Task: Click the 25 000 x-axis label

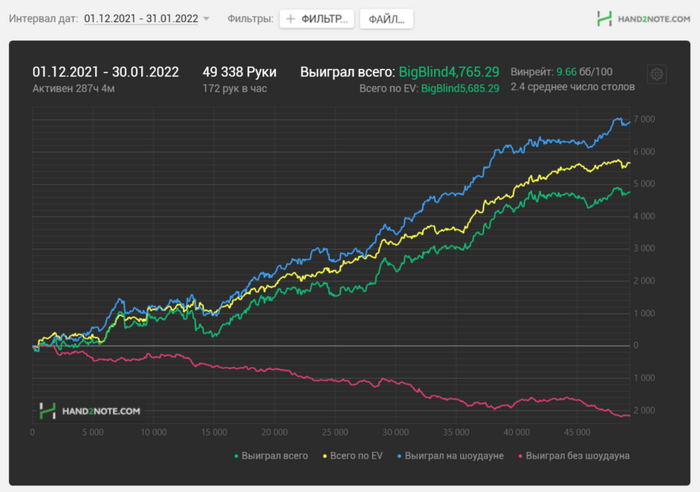Action: click(335, 432)
